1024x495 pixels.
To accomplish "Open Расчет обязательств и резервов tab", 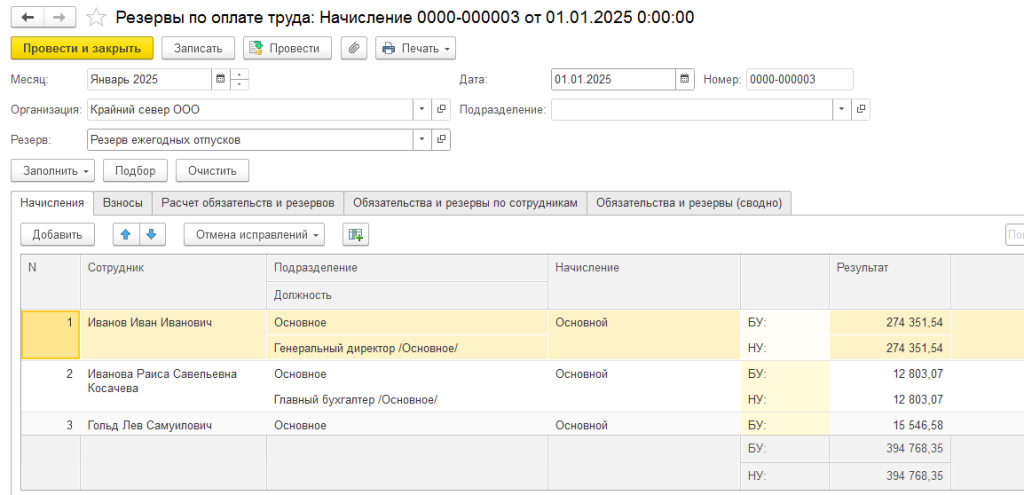I will (x=248, y=203).
